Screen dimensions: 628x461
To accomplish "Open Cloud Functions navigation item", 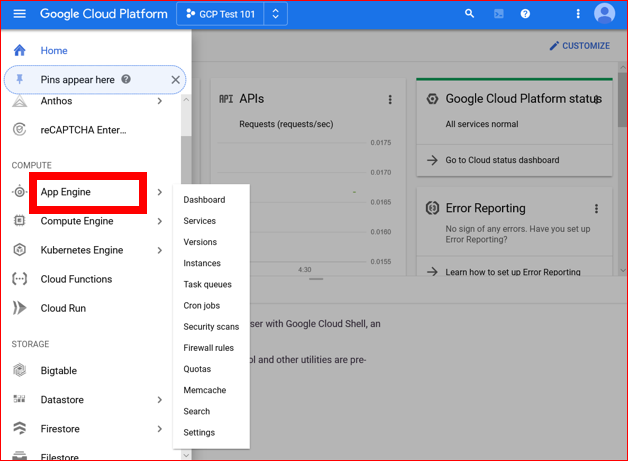I will tap(76, 279).
